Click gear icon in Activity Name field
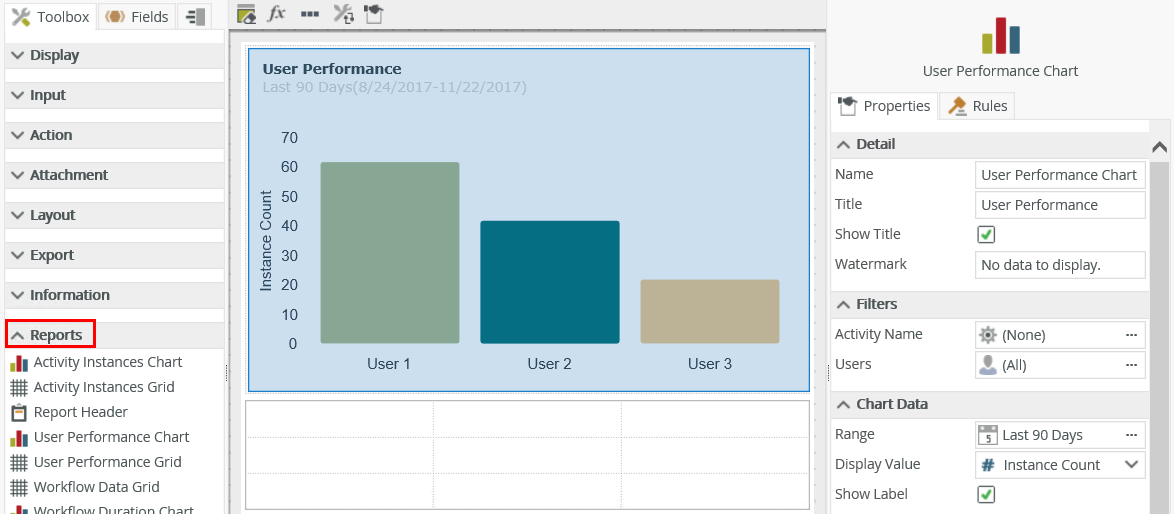The image size is (1174, 514). (988, 334)
